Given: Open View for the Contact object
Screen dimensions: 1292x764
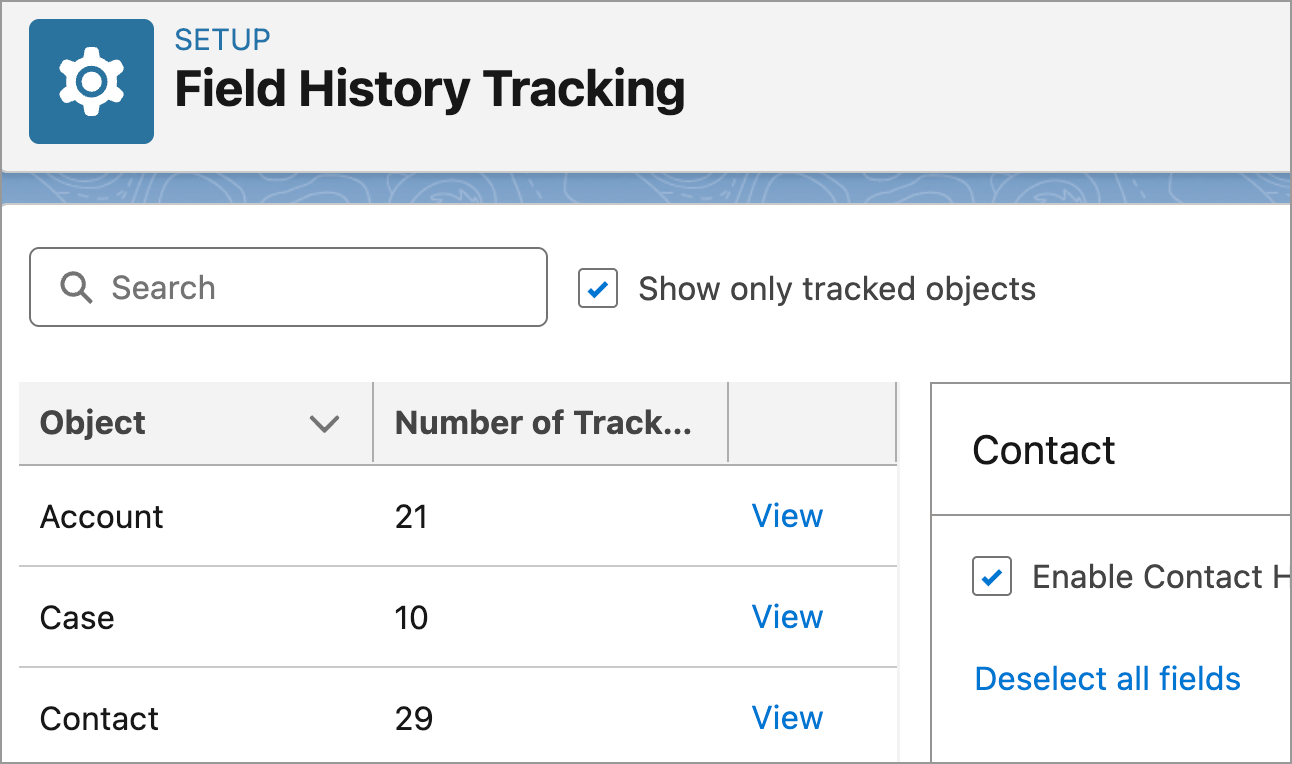Looking at the screenshot, I should (787, 717).
